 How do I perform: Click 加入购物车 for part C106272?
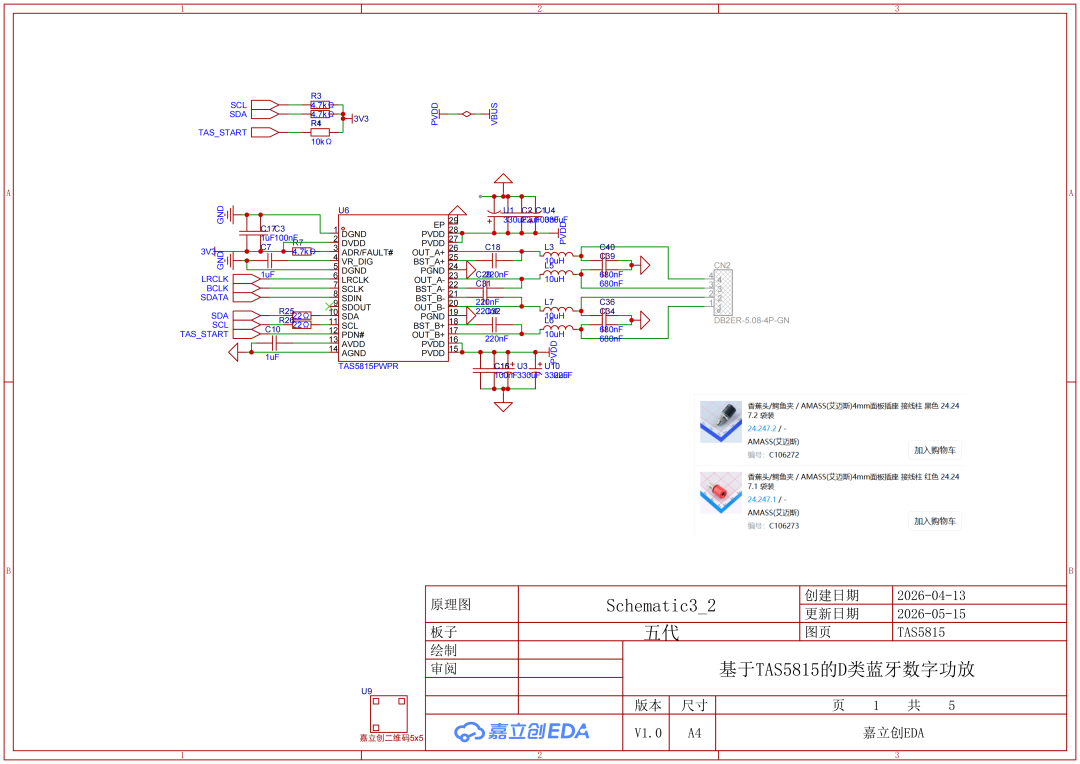tap(935, 450)
